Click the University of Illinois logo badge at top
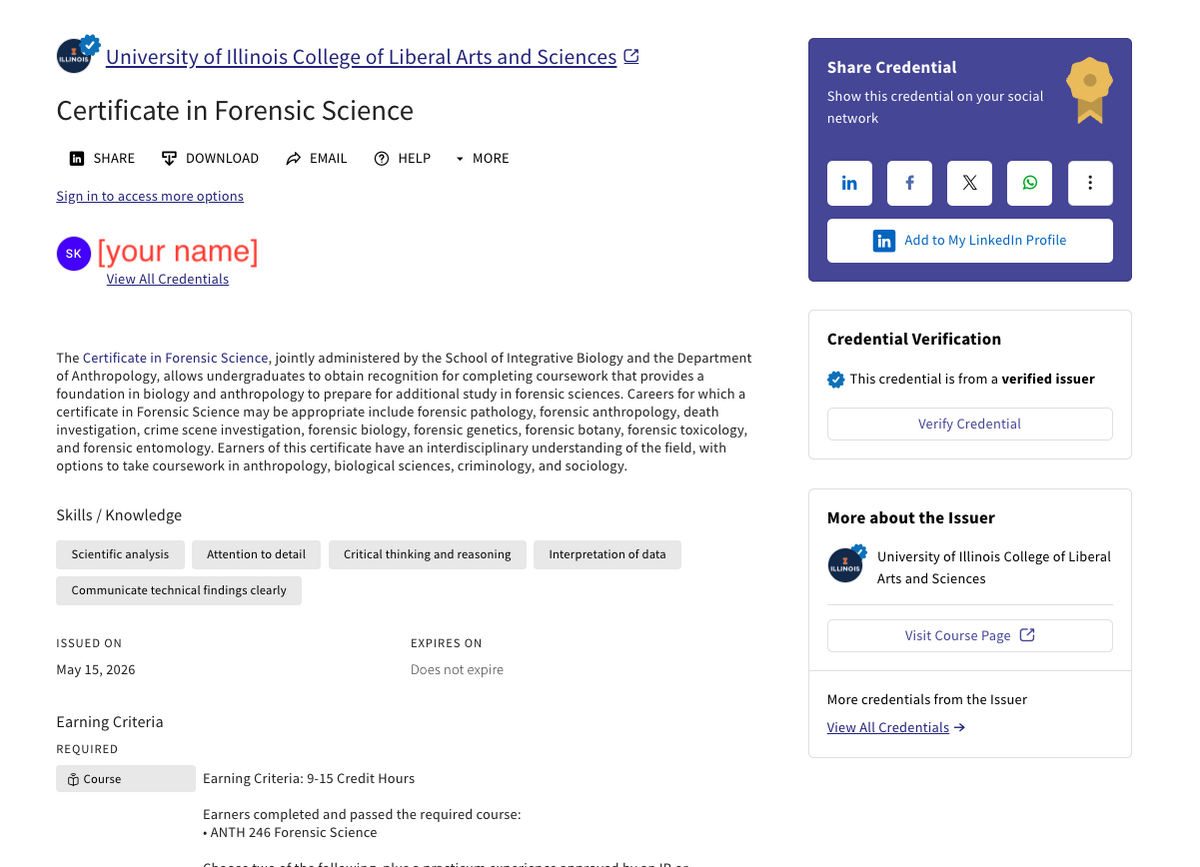The height and width of the screenshot is (867, 1200). (x=77, y=54)
